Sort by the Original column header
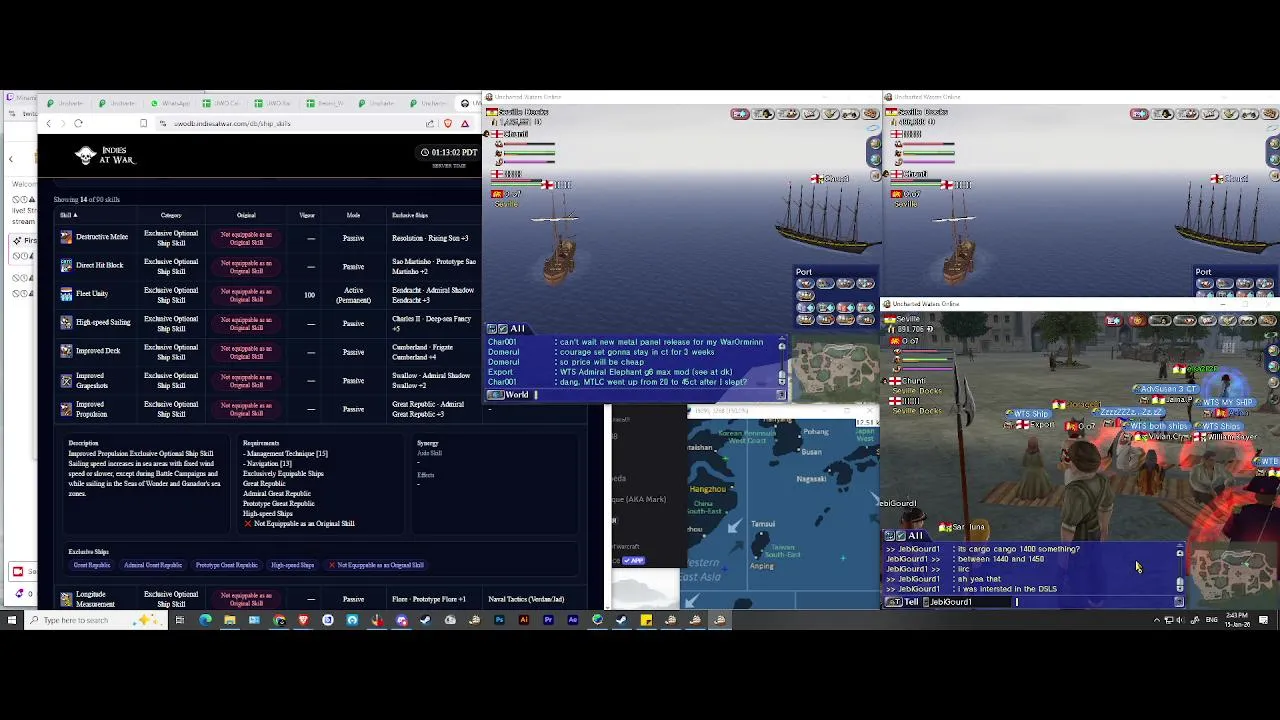 pyautogui.click(x=246, y=215)
